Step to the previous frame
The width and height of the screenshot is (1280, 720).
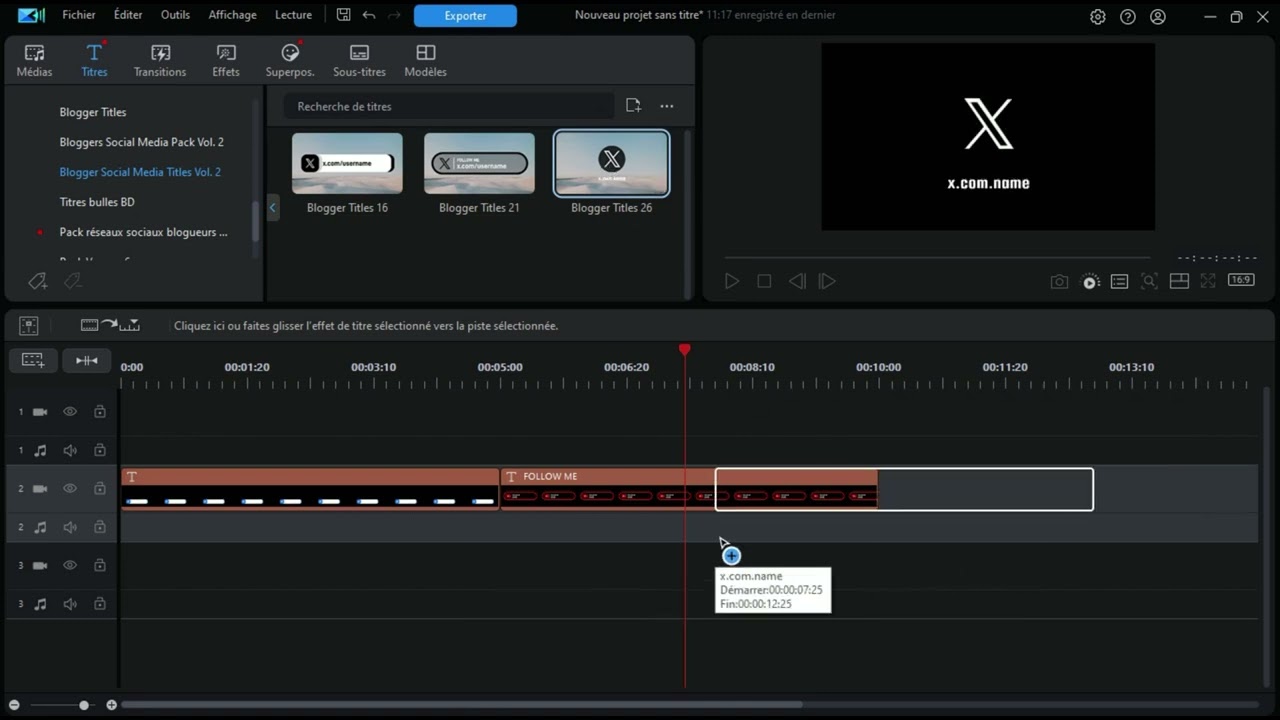coord(797,282)
